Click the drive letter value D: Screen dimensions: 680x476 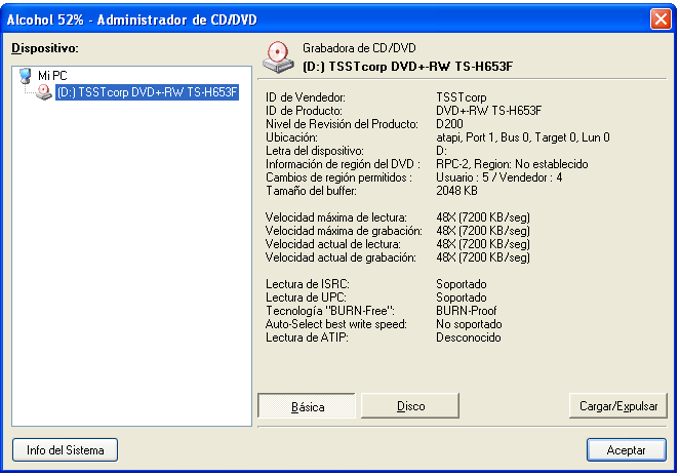[441, 151]
